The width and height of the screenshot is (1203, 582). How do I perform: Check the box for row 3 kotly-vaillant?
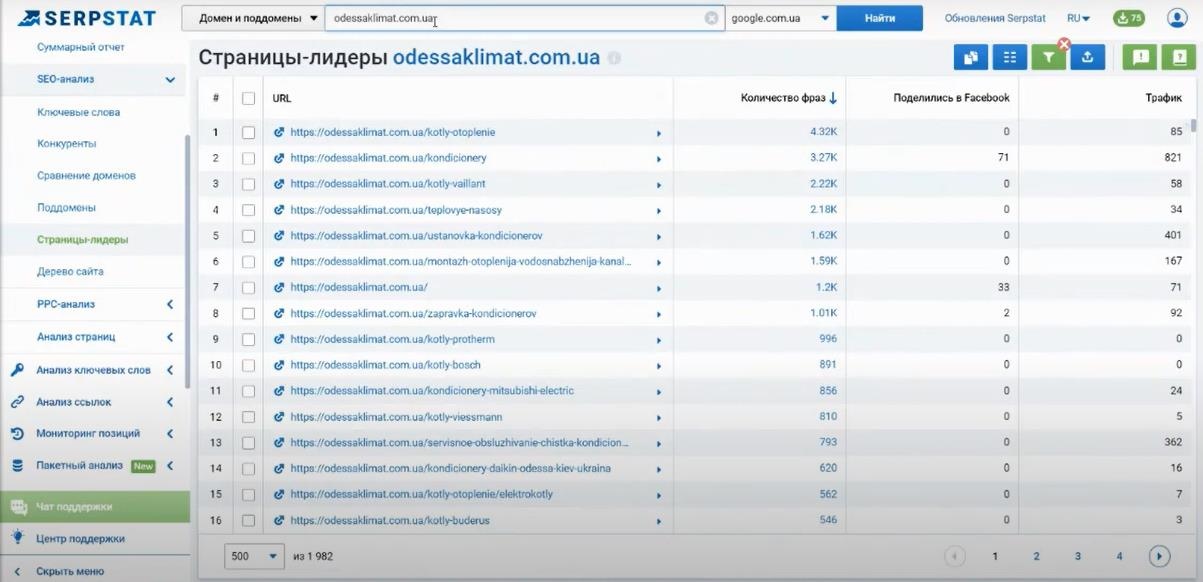pos(249,184)
